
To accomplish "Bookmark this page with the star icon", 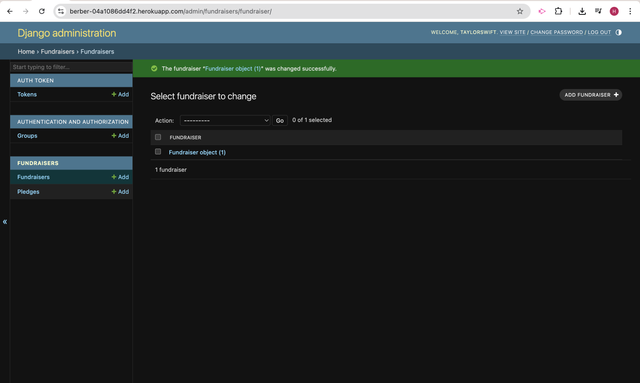I will [520, 11].
